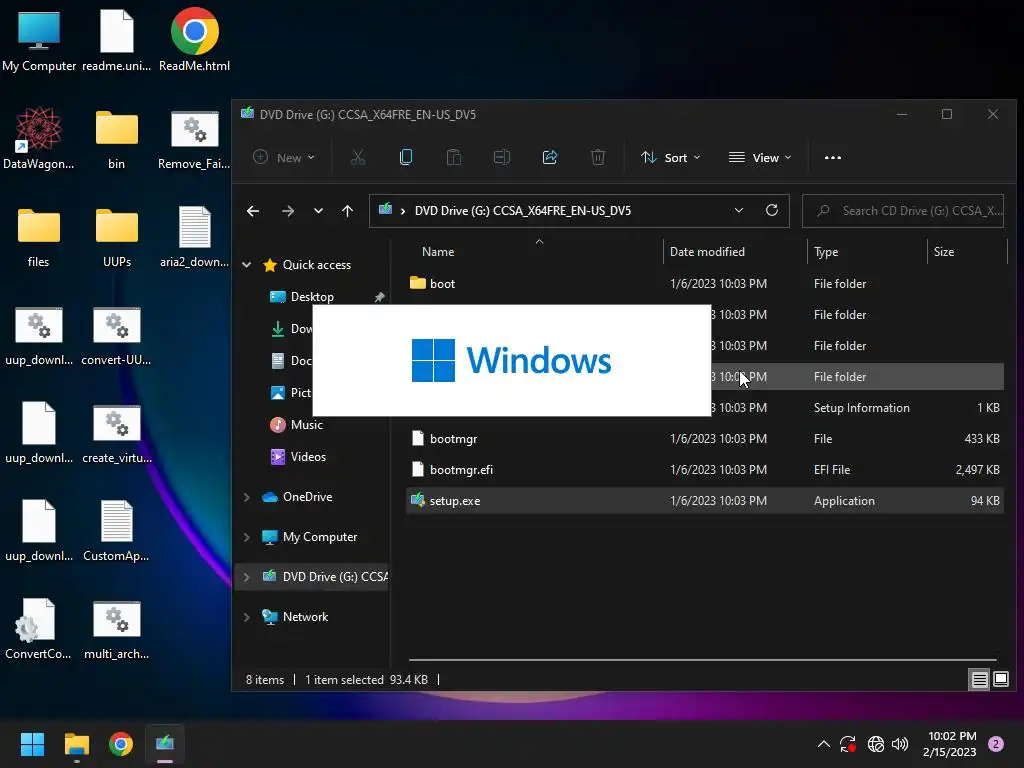
Task: Show hidden tray icons chevron
Action: tap(824, 744)
